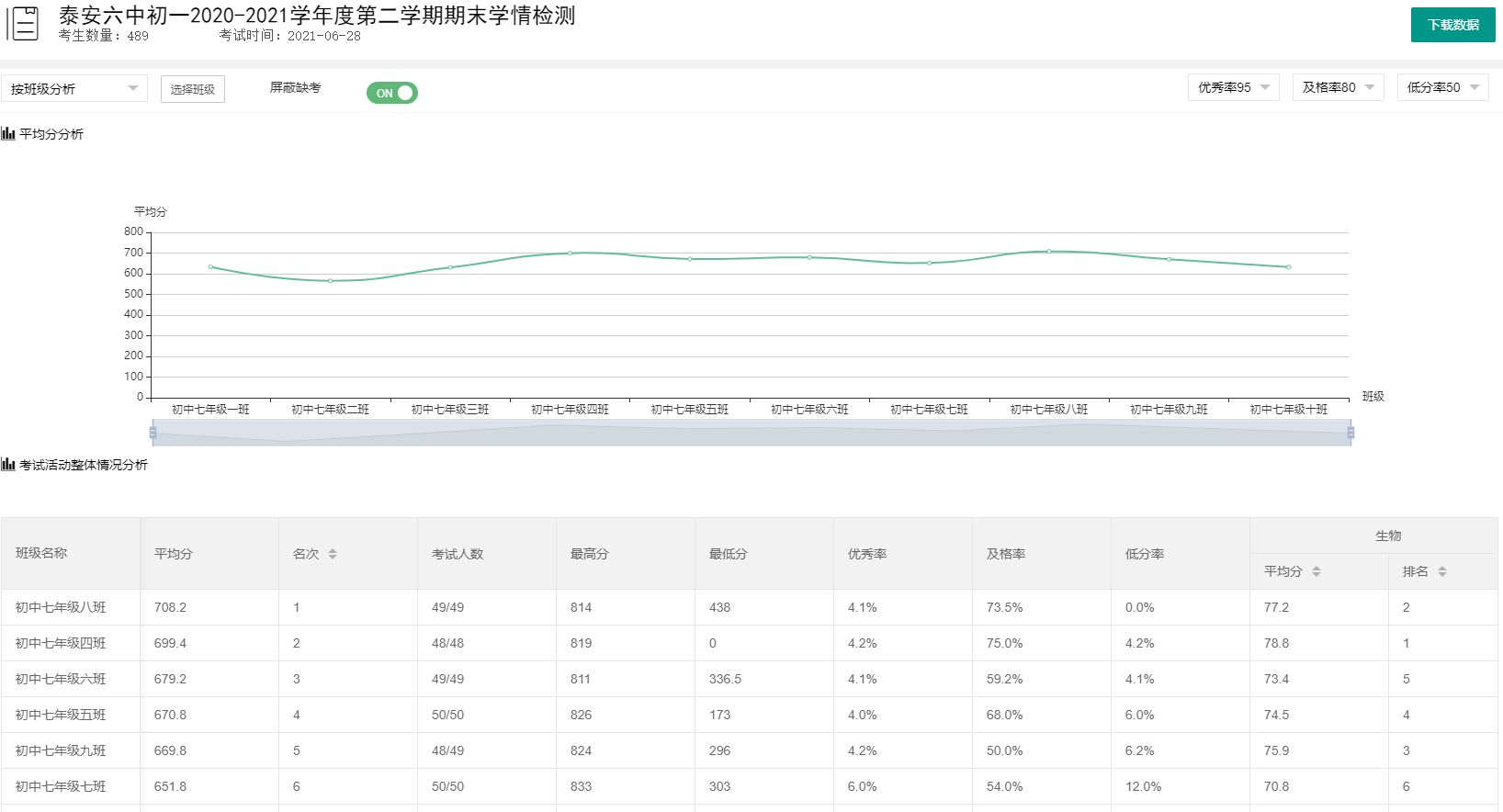Image resolution: width=1503 pixels, height=812 pixels.
Task: Select the 初中七年级七班 table row name
Action: coord(61,786)
